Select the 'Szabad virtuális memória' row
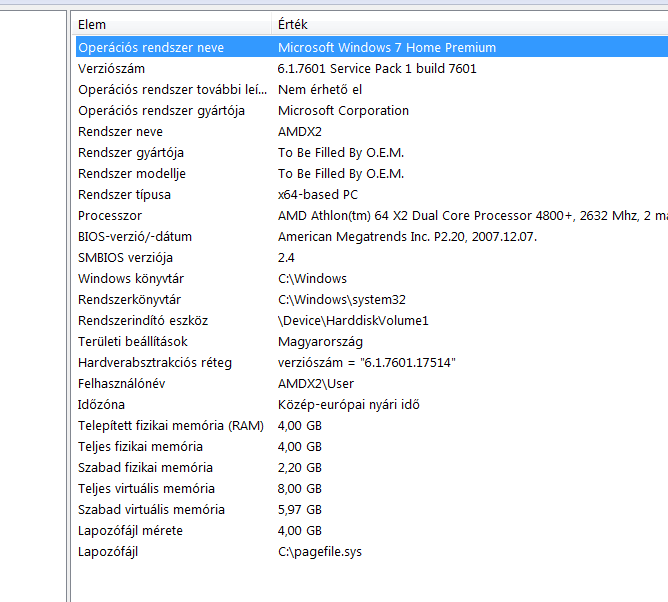The height and width of the screenshot is (602, 668). pyautogui.click(x=372, y=510)
